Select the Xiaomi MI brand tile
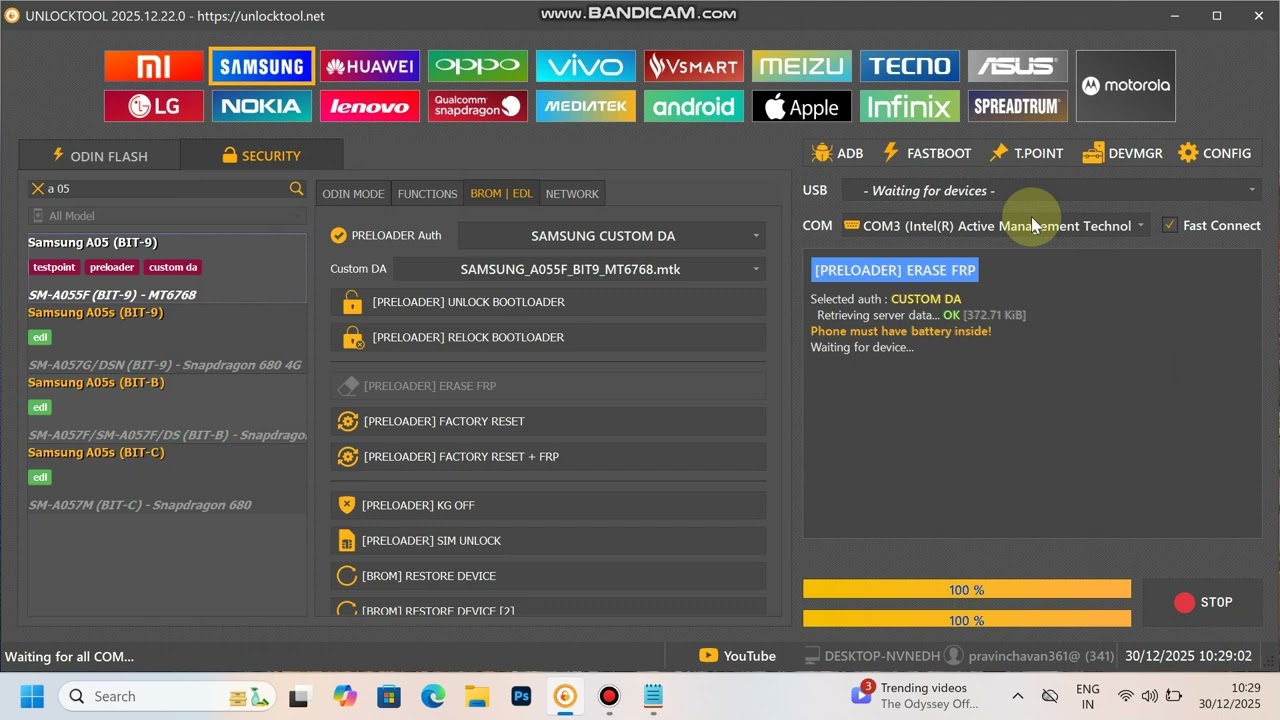Screen dimensions: 1280x720 pos(154,66)
